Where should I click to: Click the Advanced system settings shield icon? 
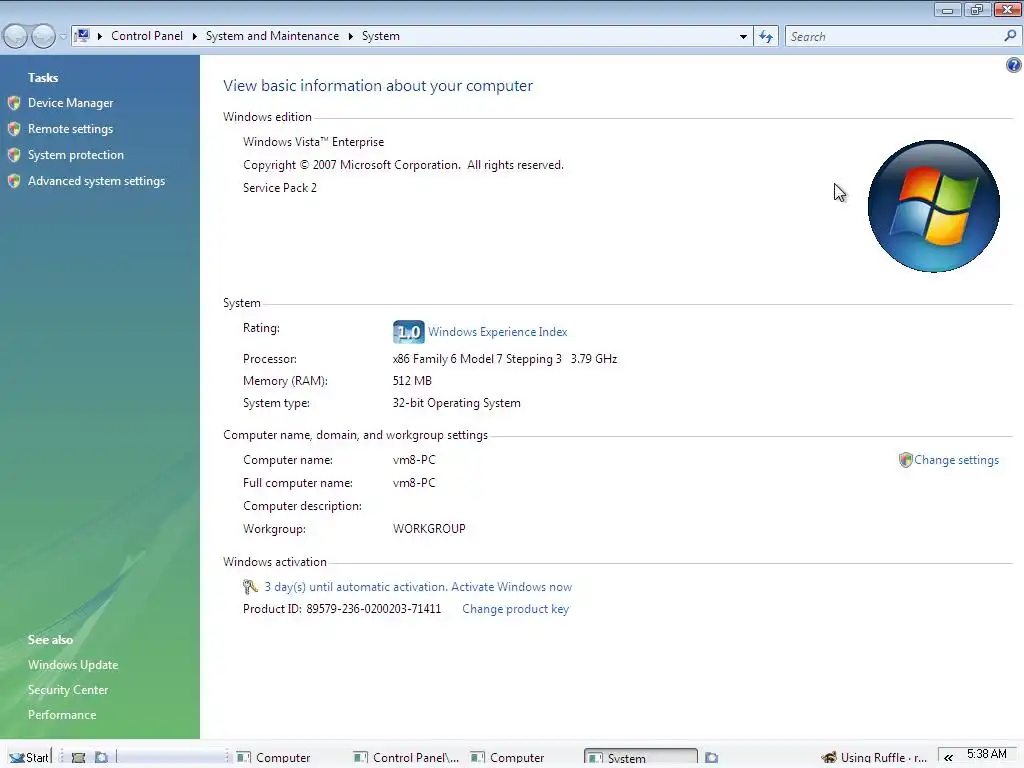point(14,181)
